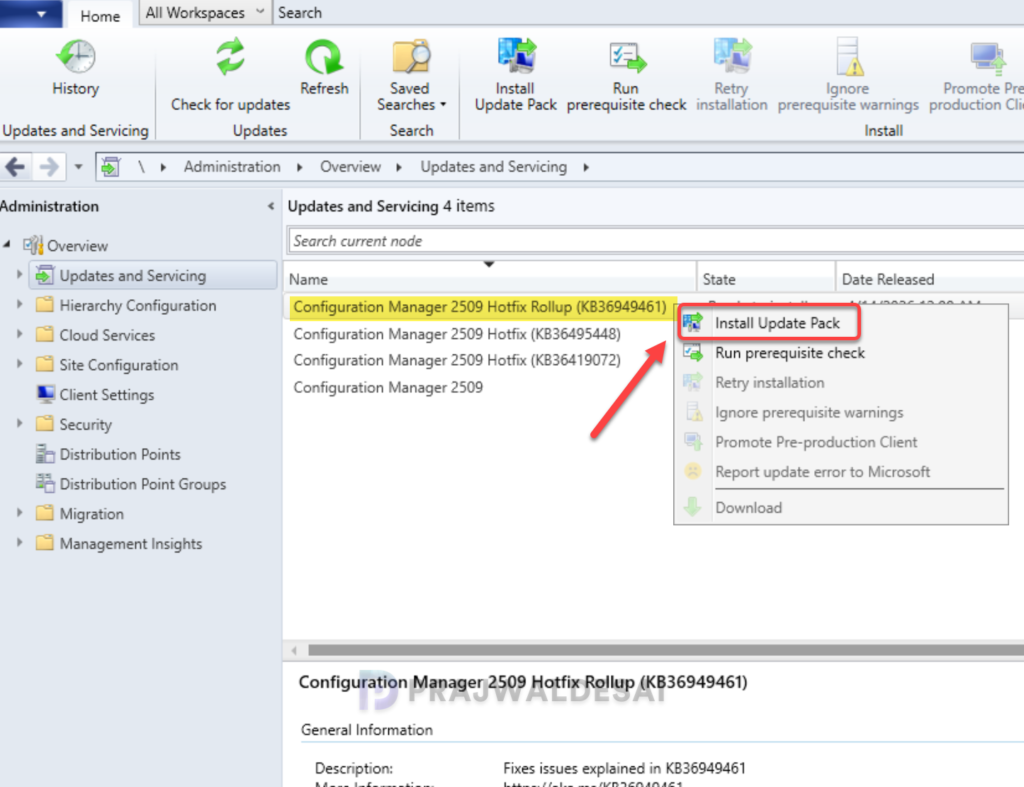The width and height of the screenshot is (1024, 787).
Task: Open the All Workspaces dropdown
Action: point(204,13)
